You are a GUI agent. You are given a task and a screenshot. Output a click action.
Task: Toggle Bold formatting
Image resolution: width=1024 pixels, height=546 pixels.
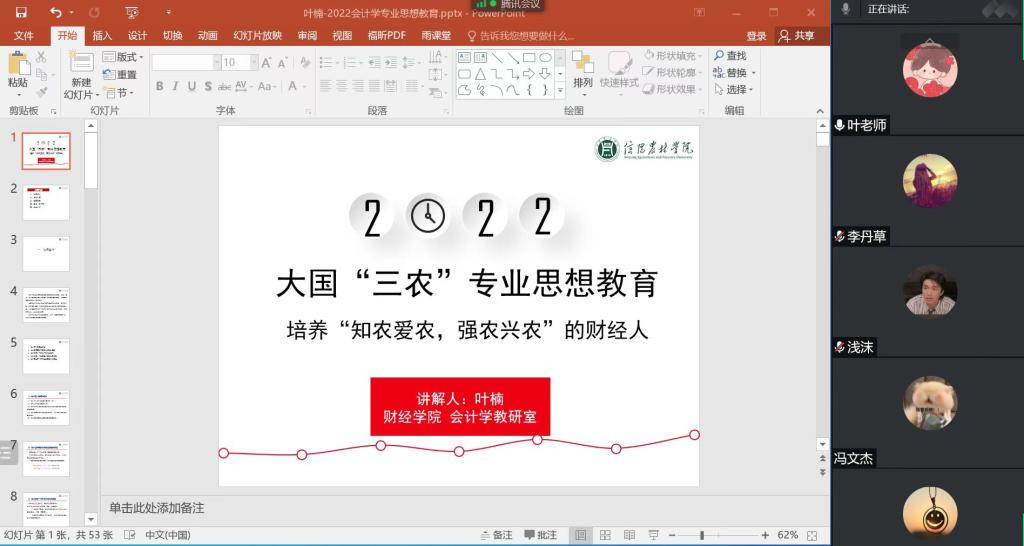(x=160, y=87)
